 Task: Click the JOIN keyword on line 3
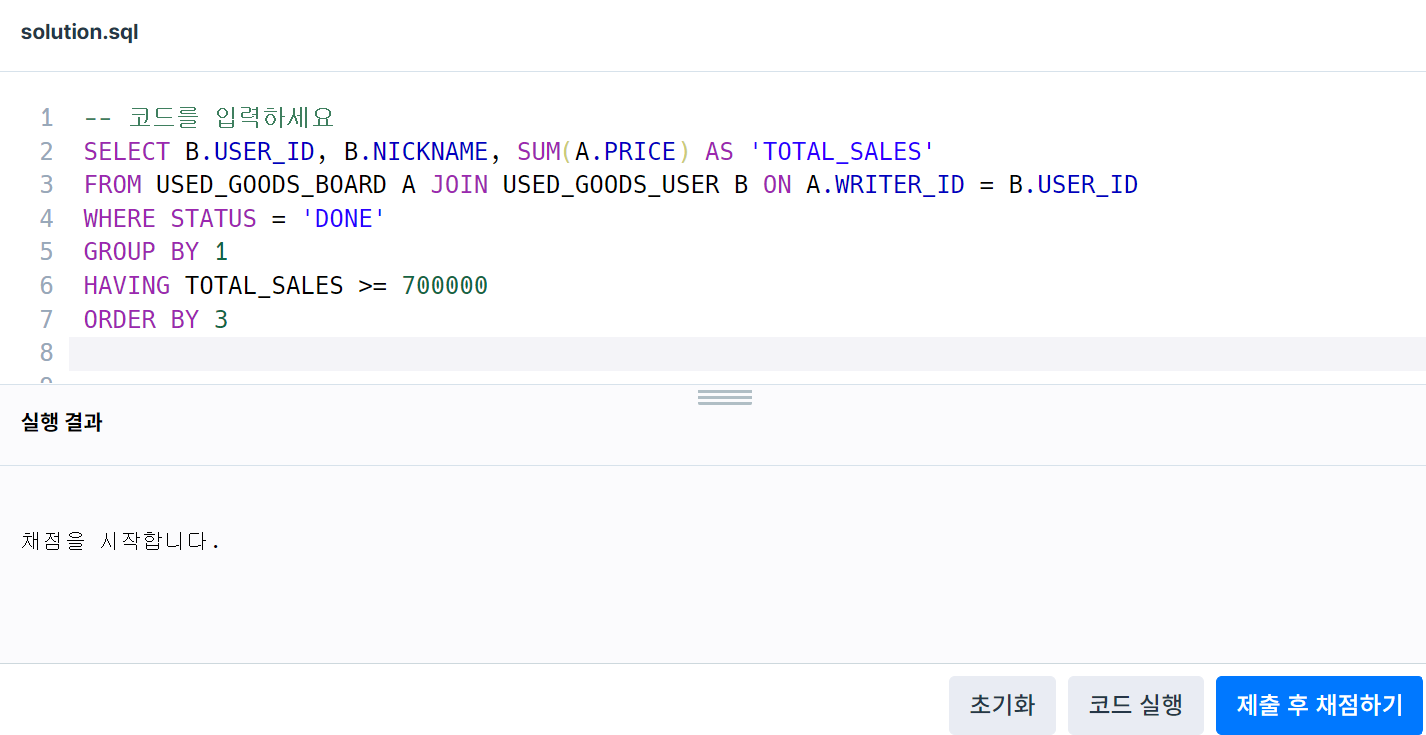459,185
